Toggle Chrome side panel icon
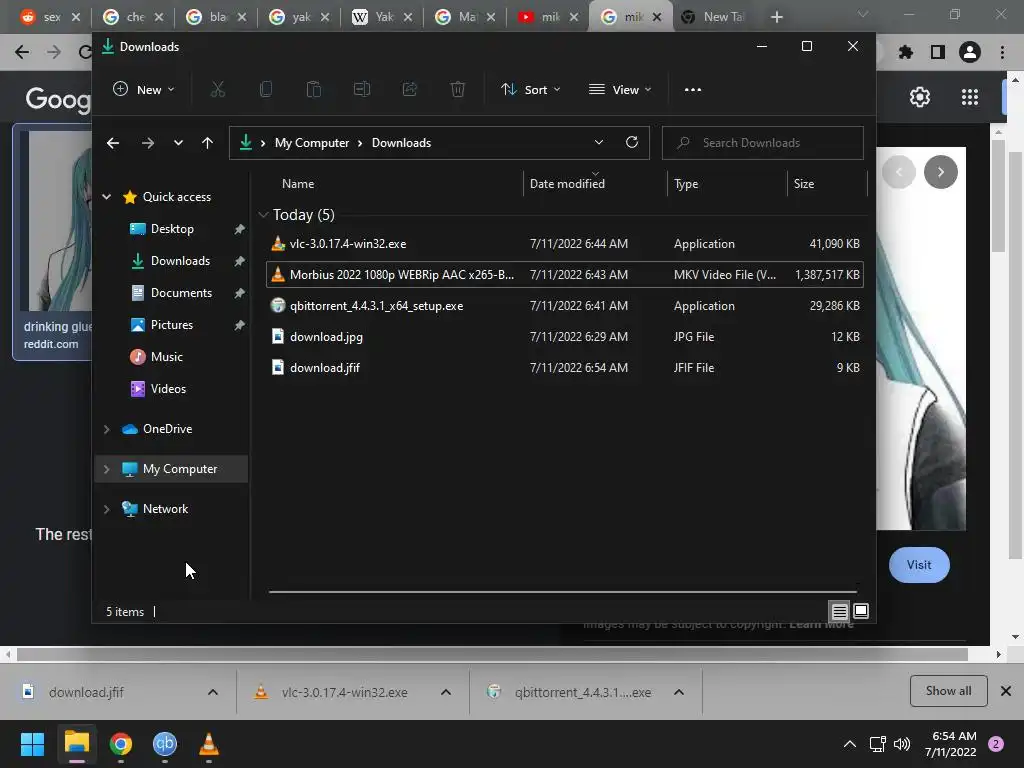 (x=938, y=52)
